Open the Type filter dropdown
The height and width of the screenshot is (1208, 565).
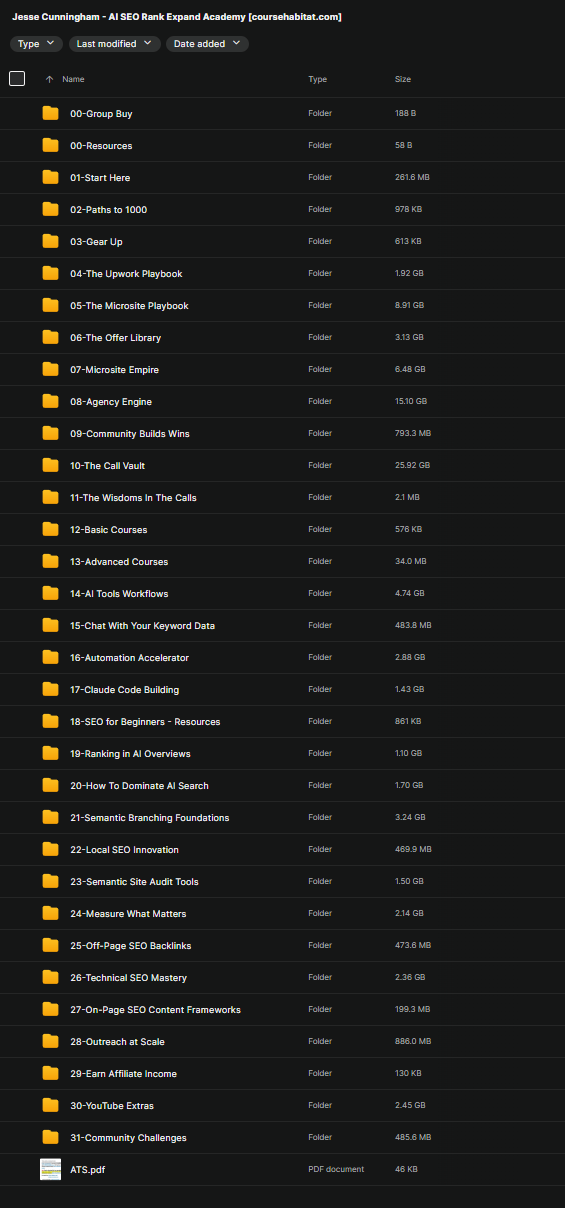click(x=36, y=44)
